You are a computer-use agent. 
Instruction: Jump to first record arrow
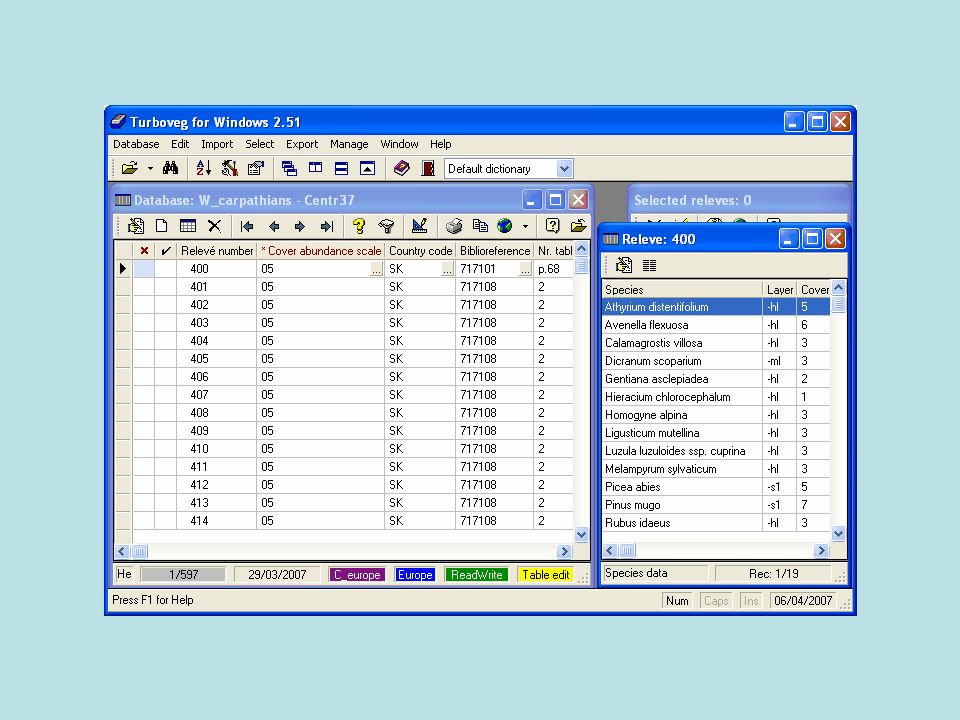pos(247,227)
